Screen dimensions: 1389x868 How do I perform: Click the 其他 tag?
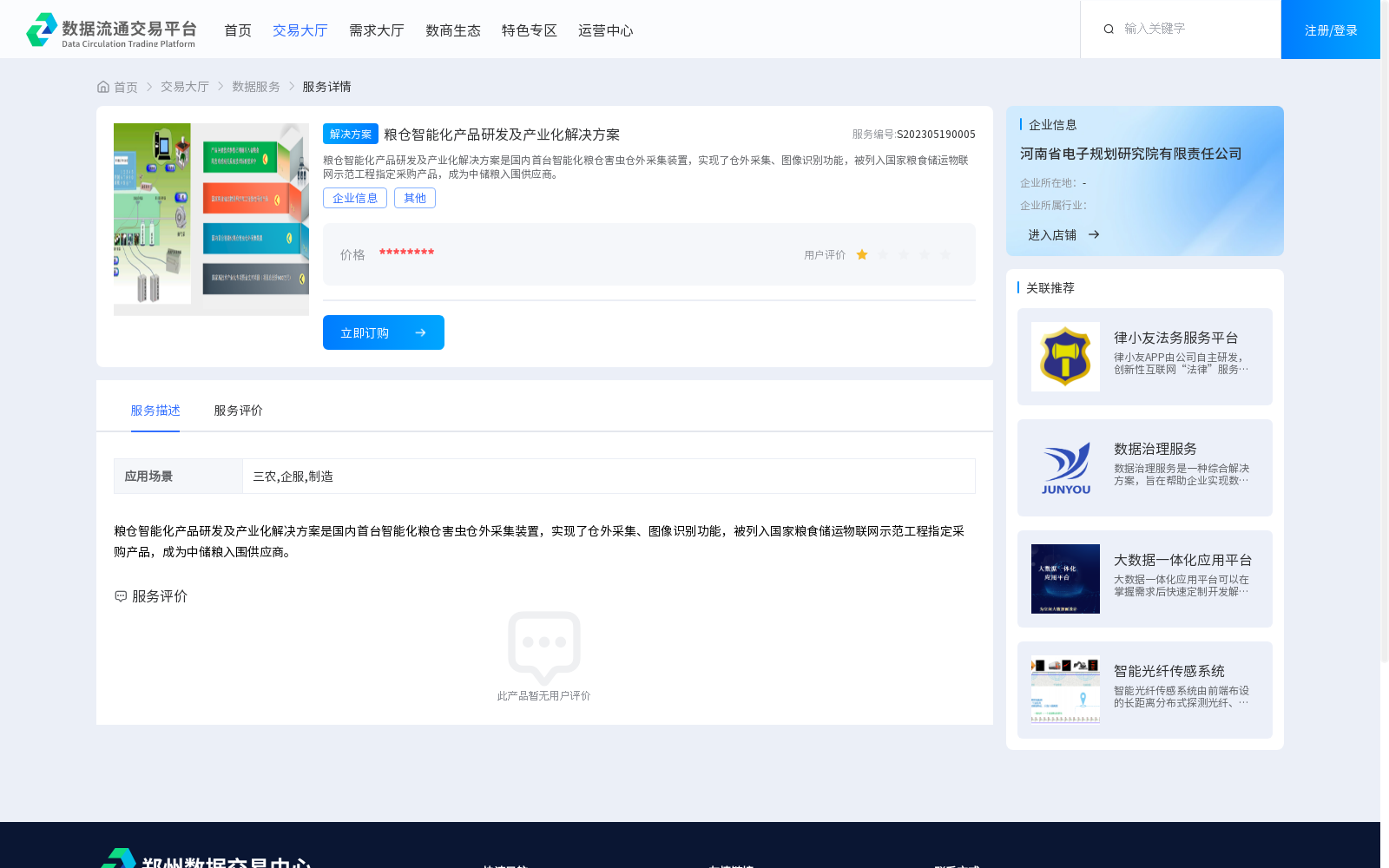pos(415,198)
